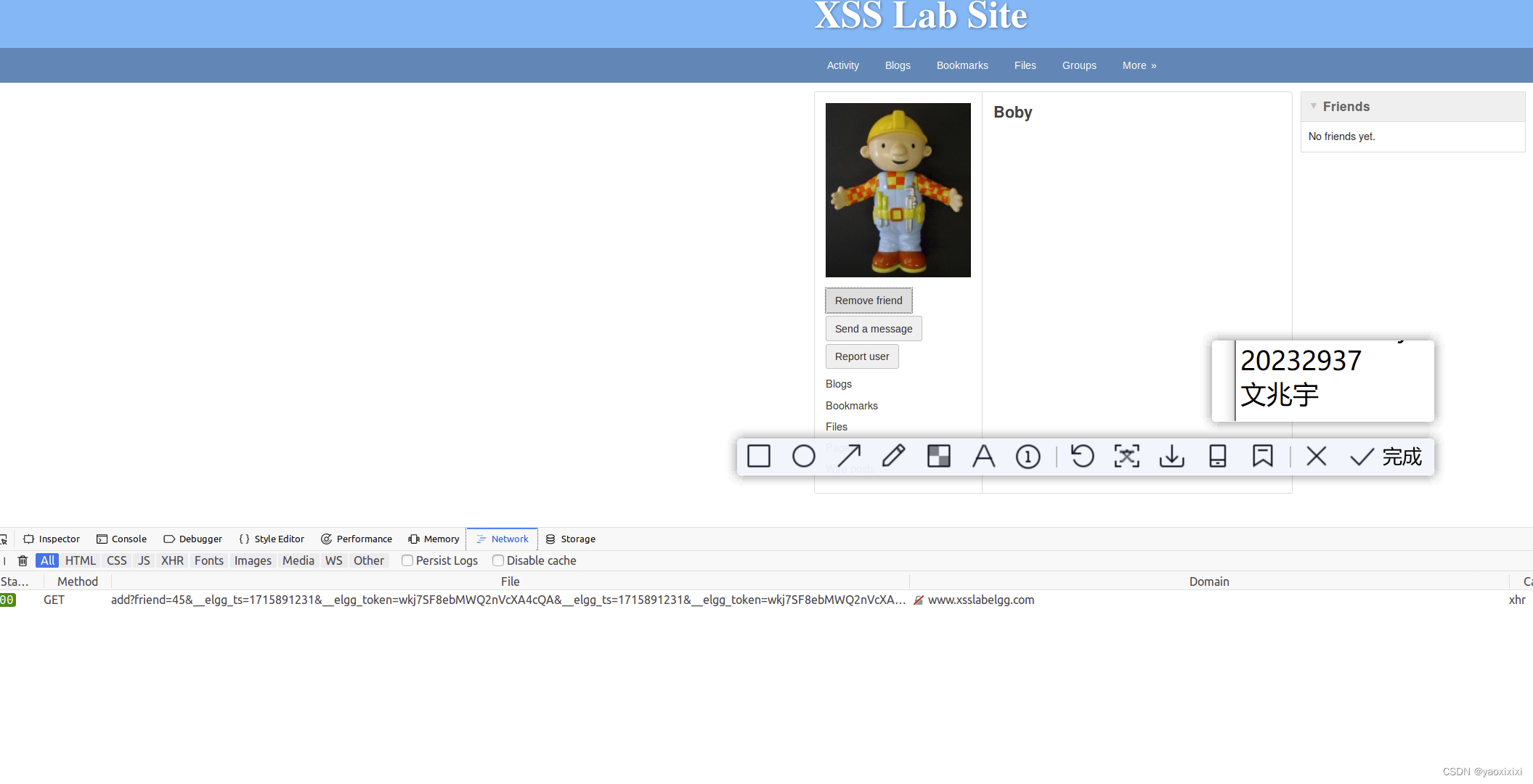The width and height of the screenshot is (1533, 784).
Task: Select the add?friend=45 GET request row
Action: (x=766, y=600)
